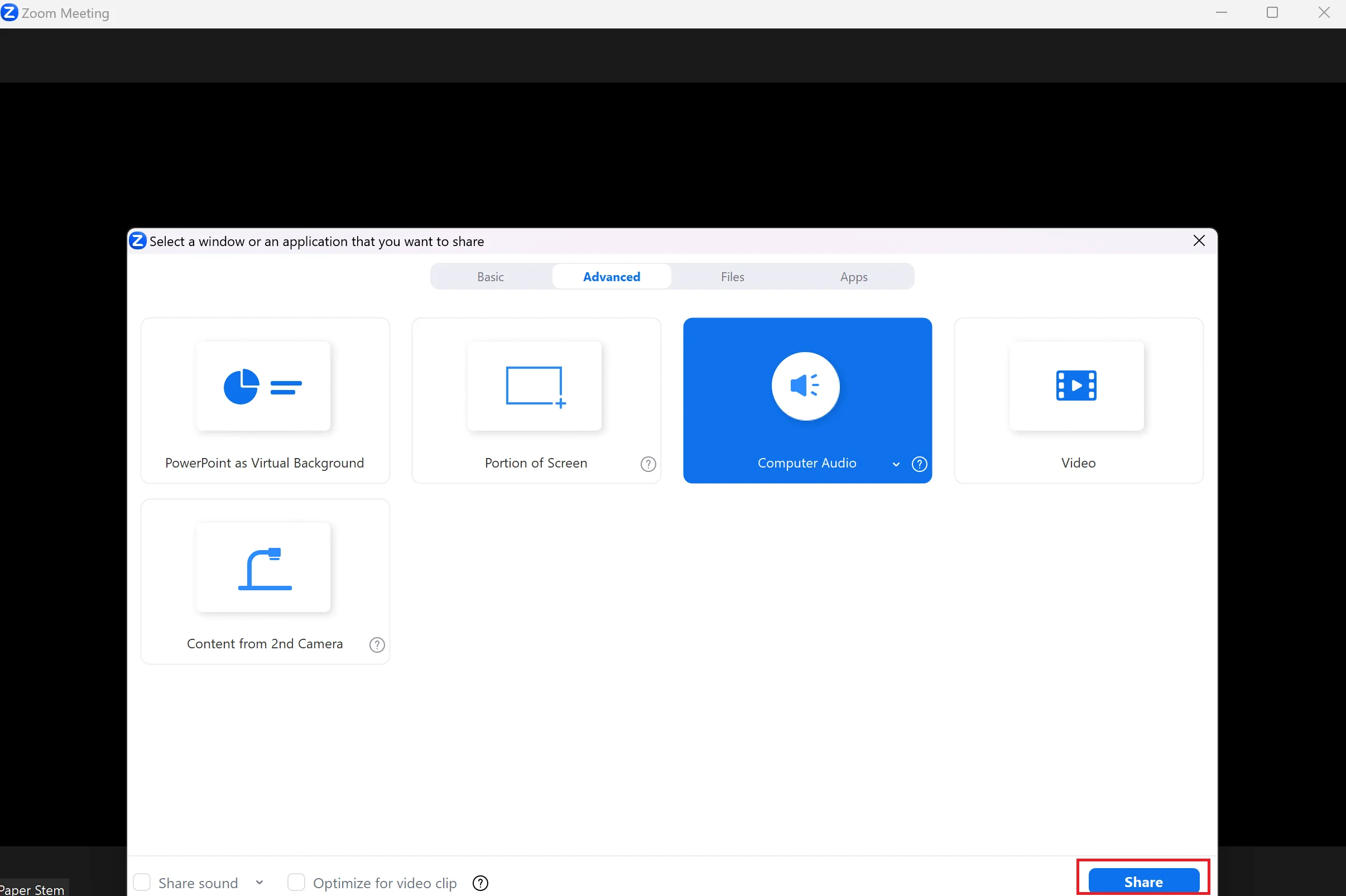Viewport: 1346px width, 896px height.
Task: Click the Zoom Meeting logo in the title bar
Action: tap(9, 13)
